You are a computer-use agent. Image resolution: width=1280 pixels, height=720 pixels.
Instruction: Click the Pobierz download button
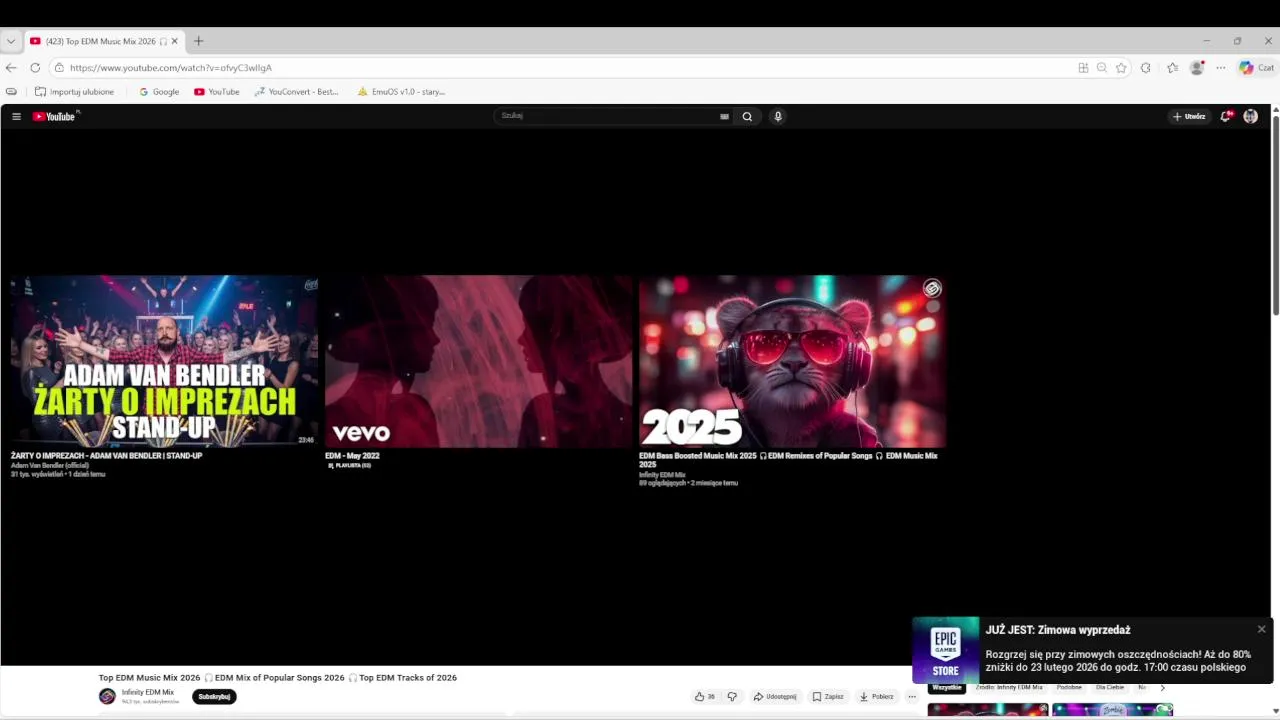click(x=877, y=697)
